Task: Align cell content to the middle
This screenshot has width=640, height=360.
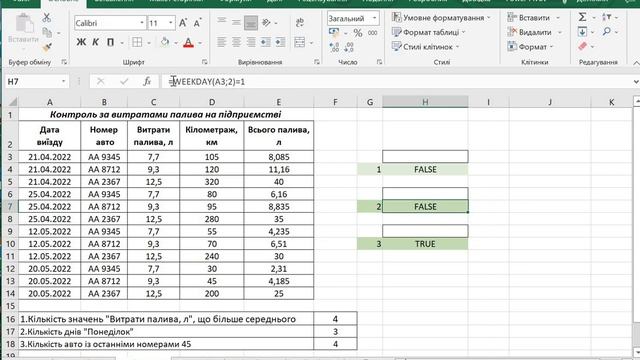Action: (236, 22)
